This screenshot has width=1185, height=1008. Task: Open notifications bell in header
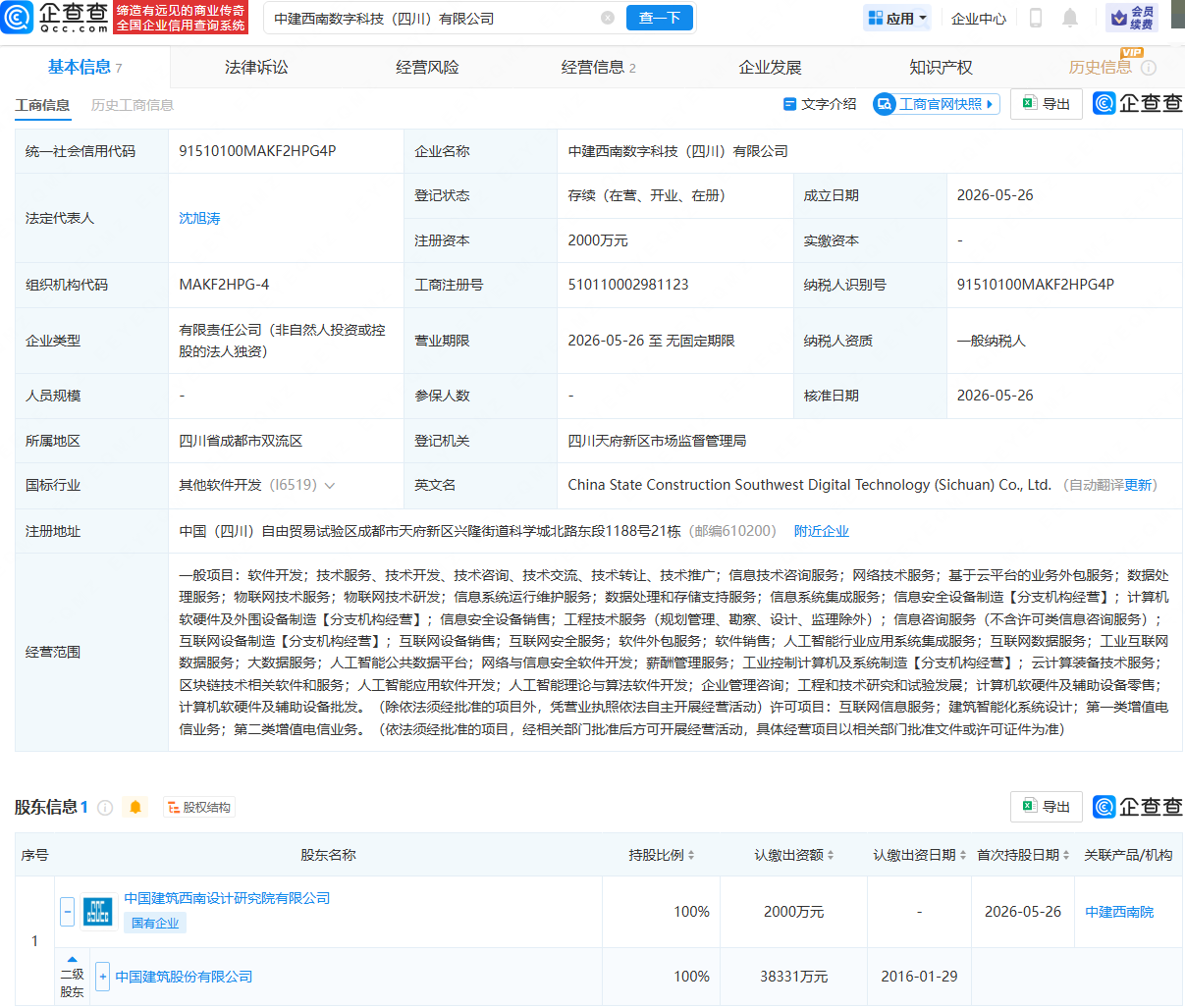[1070, 18]
